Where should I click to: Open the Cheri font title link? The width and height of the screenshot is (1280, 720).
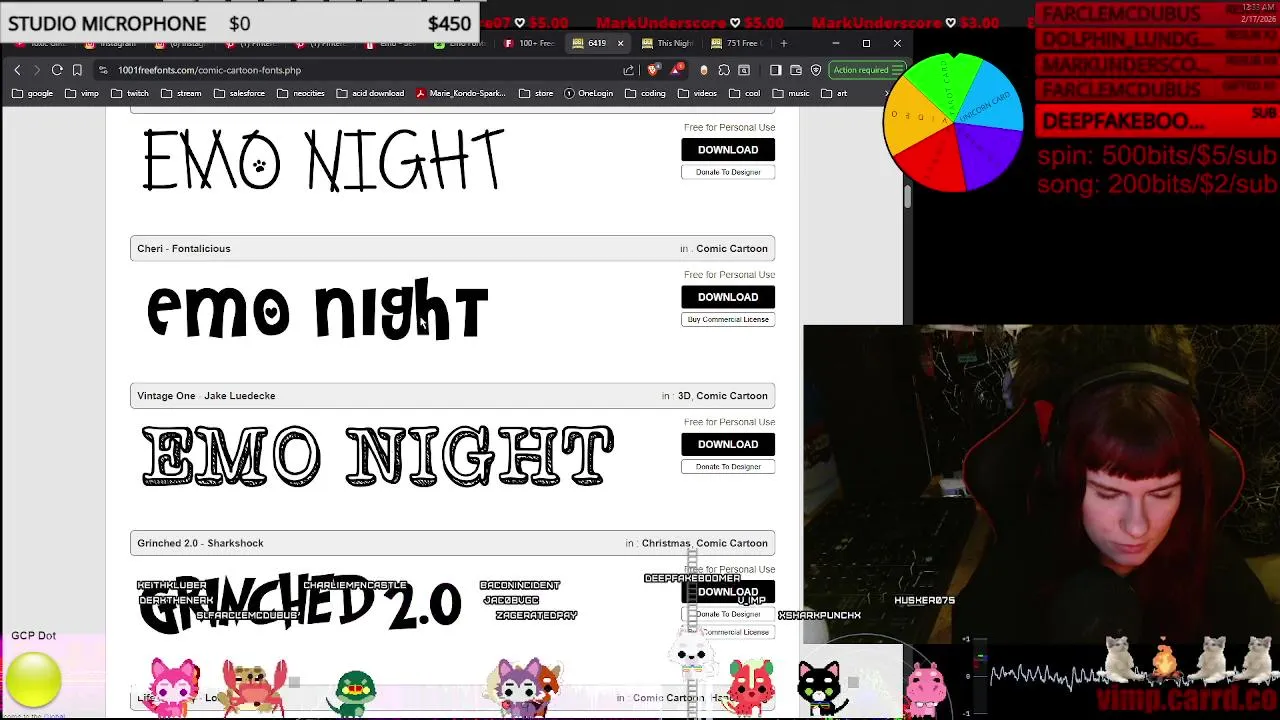[x=150, y=249]
